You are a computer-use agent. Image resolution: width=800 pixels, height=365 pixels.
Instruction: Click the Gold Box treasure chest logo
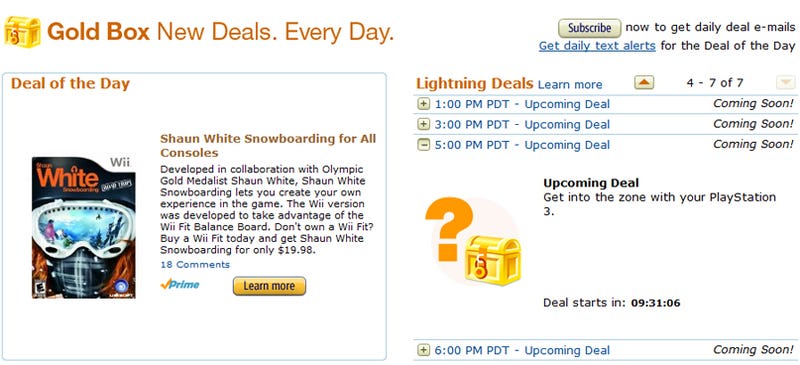(22, 32)
